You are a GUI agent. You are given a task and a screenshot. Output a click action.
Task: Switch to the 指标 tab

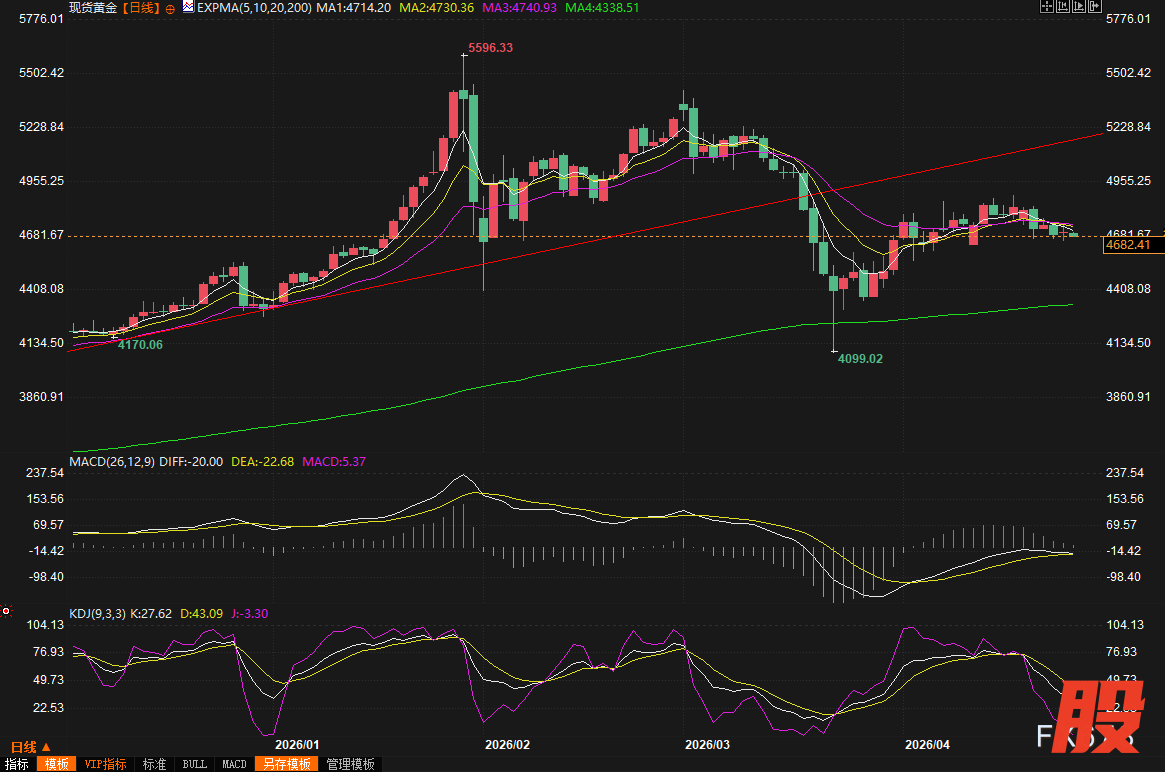[17, 764]
